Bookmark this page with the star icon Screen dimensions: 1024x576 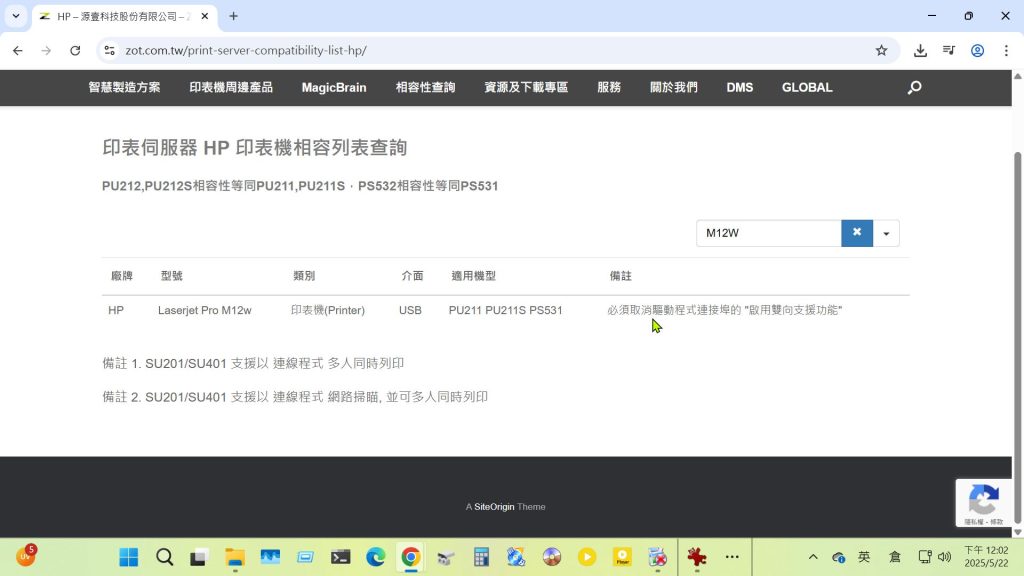click(x=881, y=50)
